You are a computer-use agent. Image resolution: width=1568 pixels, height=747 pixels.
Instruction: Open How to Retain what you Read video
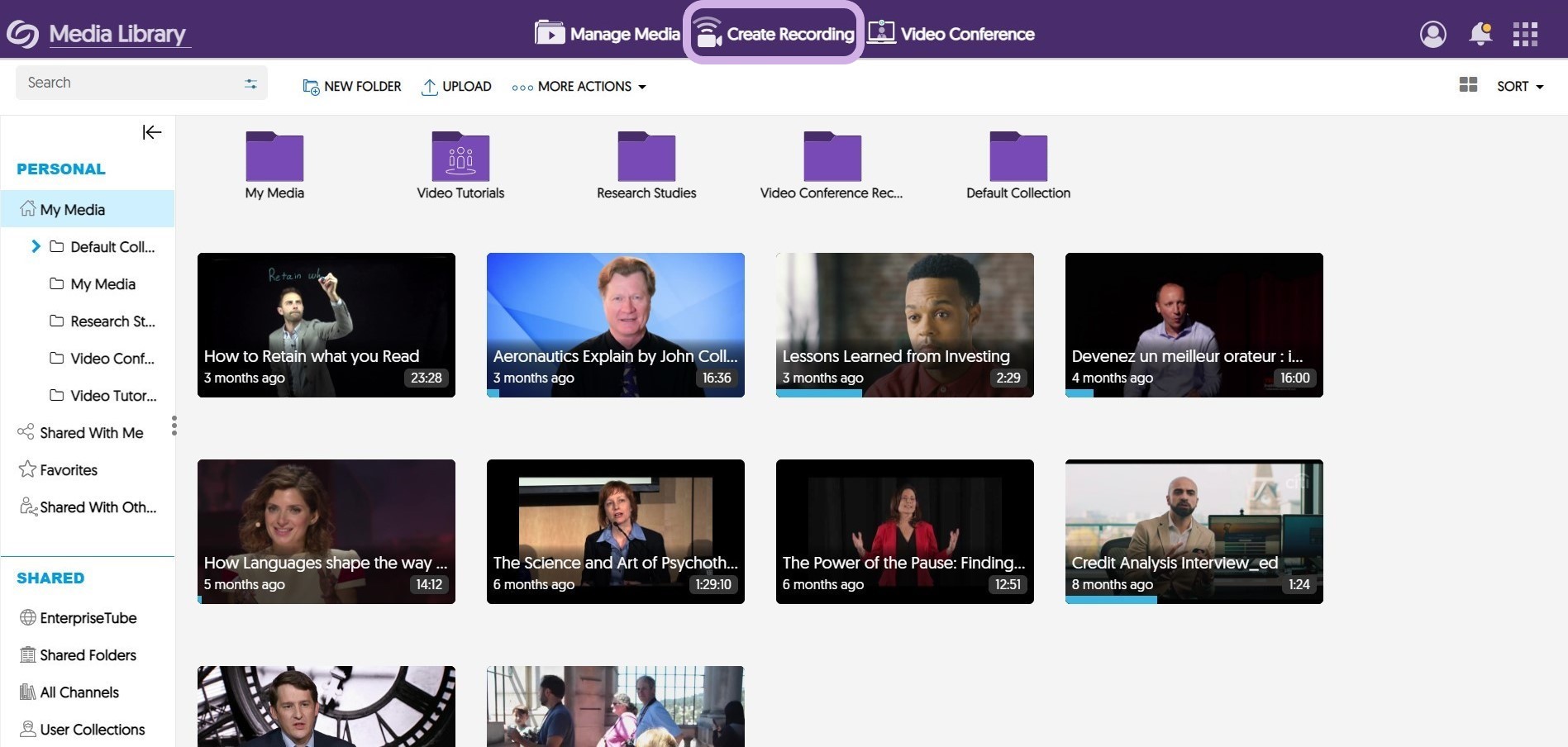click(326, 325)
